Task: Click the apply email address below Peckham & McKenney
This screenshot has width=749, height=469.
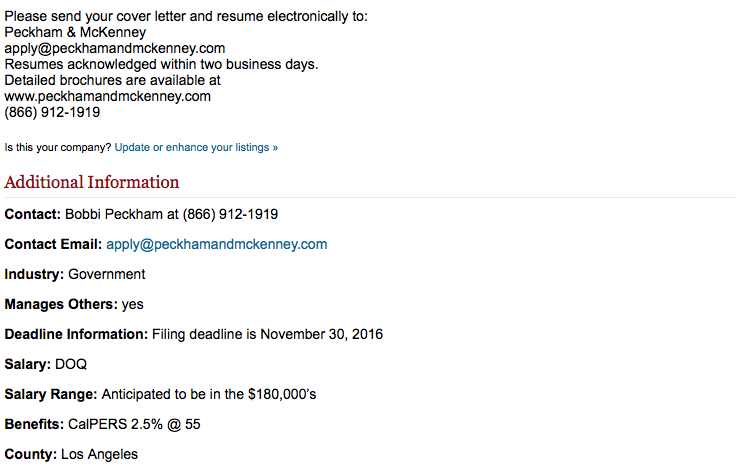Action: (x=115, y=48)
